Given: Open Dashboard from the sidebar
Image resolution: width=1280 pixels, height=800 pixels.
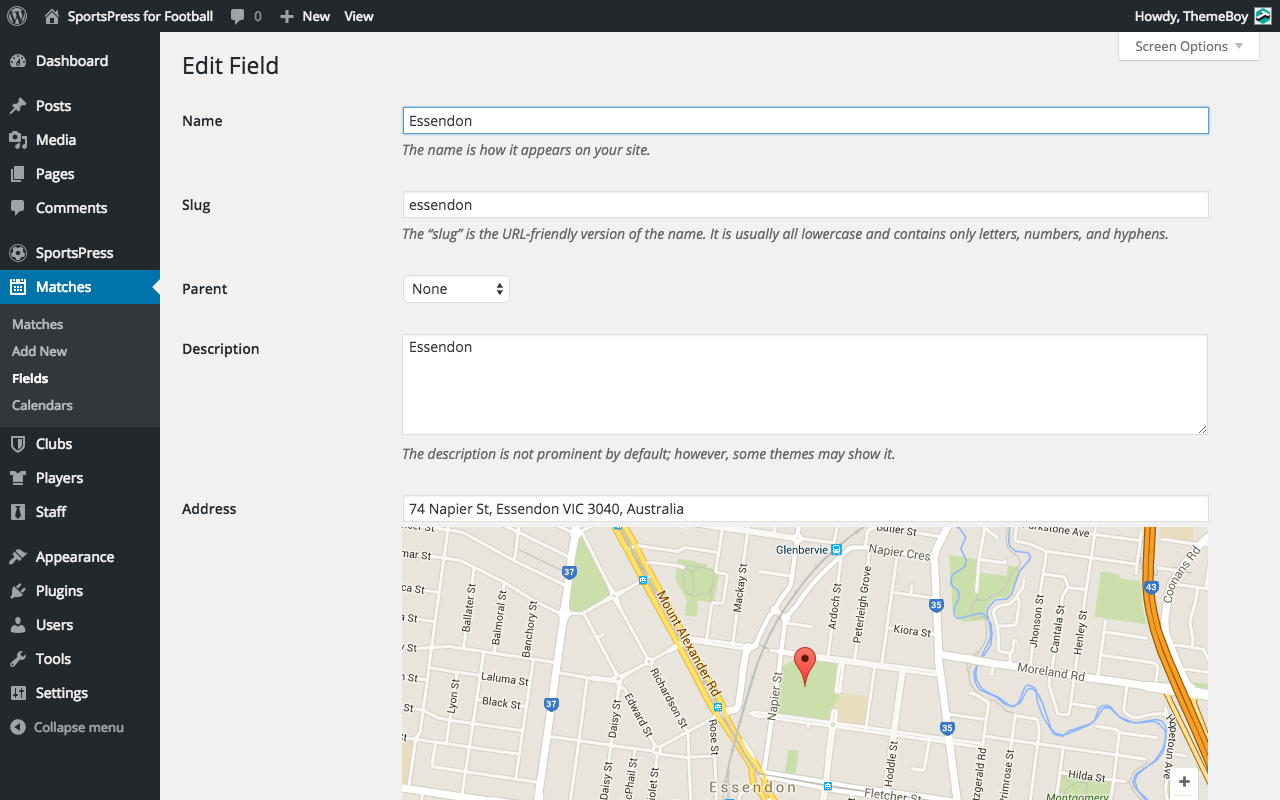Looking at the screenshot, I should pyautogui.click(x=71, y=61).
